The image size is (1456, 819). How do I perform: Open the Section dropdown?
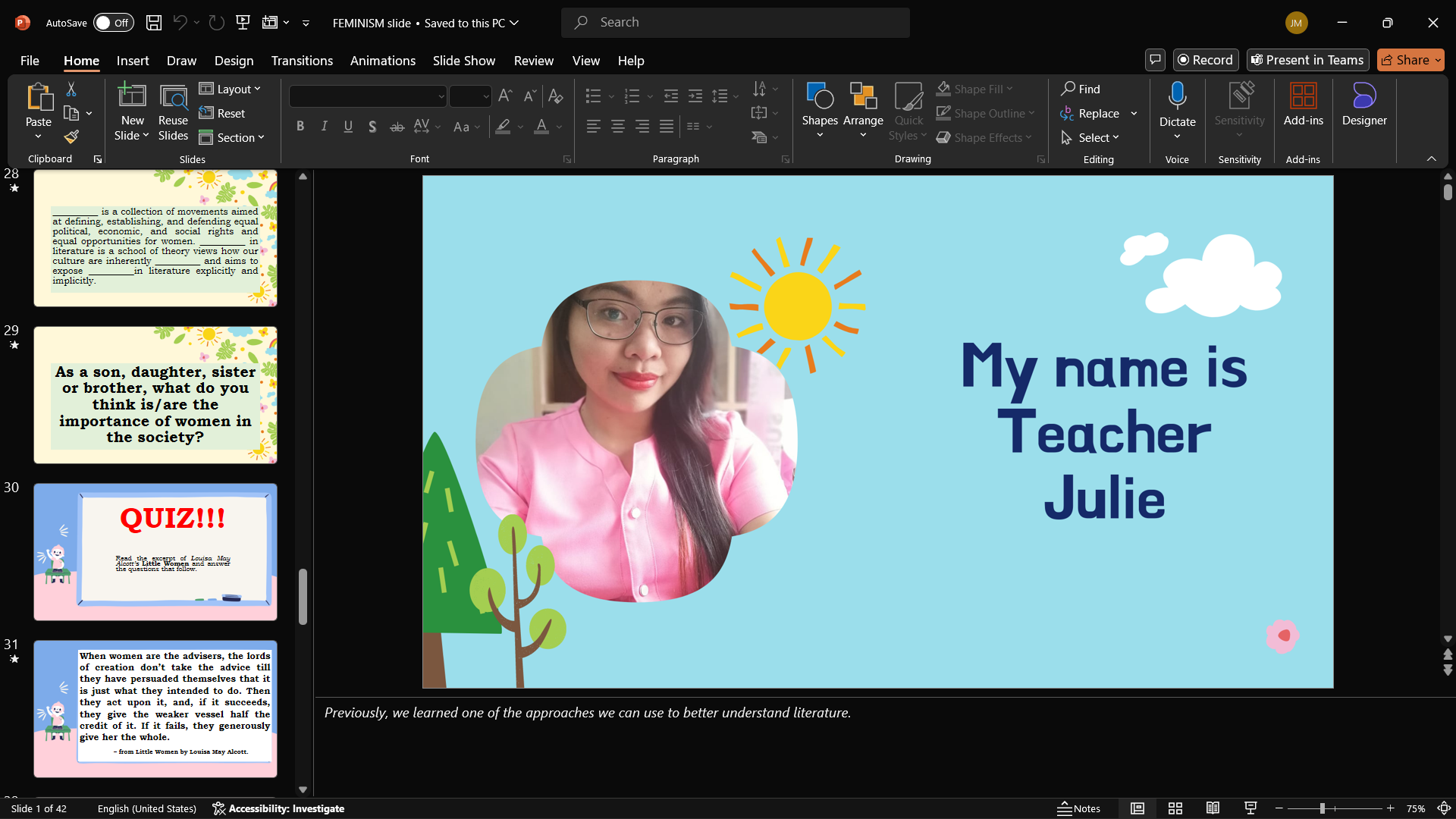232,138
